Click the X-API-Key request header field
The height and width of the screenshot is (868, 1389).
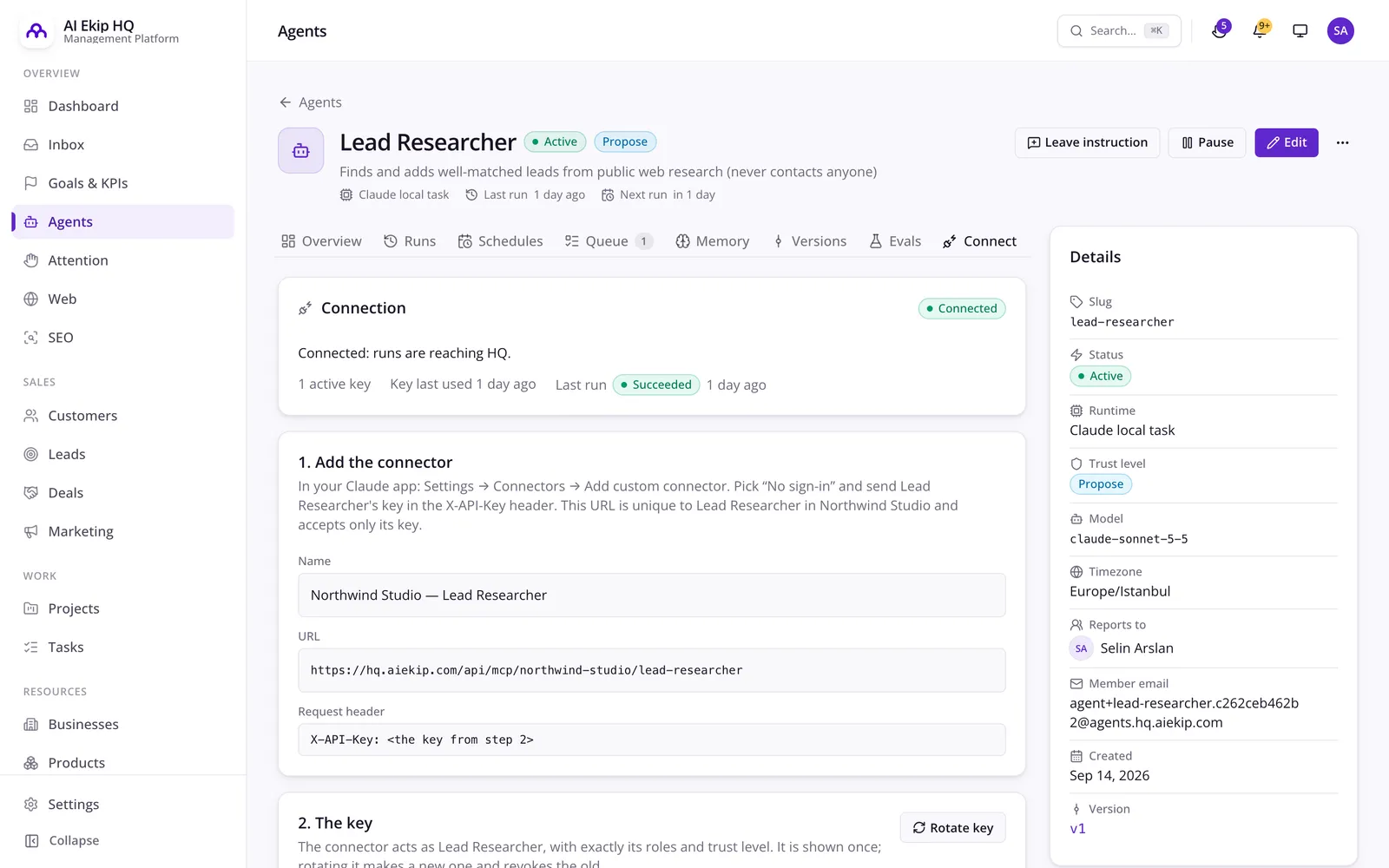click(652, 740)
